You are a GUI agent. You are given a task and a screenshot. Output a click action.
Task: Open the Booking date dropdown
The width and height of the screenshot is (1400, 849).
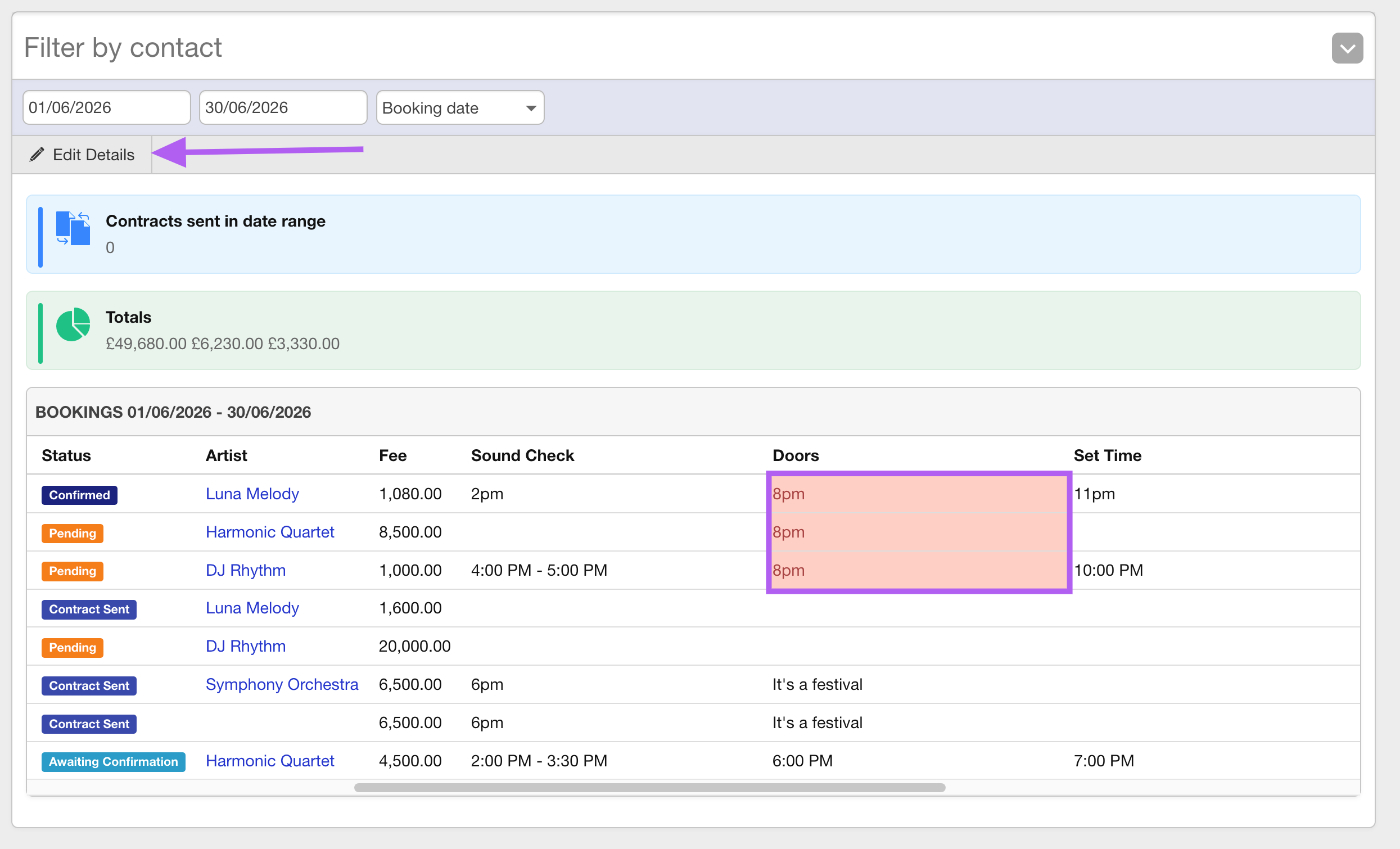(x=460, y=107)
